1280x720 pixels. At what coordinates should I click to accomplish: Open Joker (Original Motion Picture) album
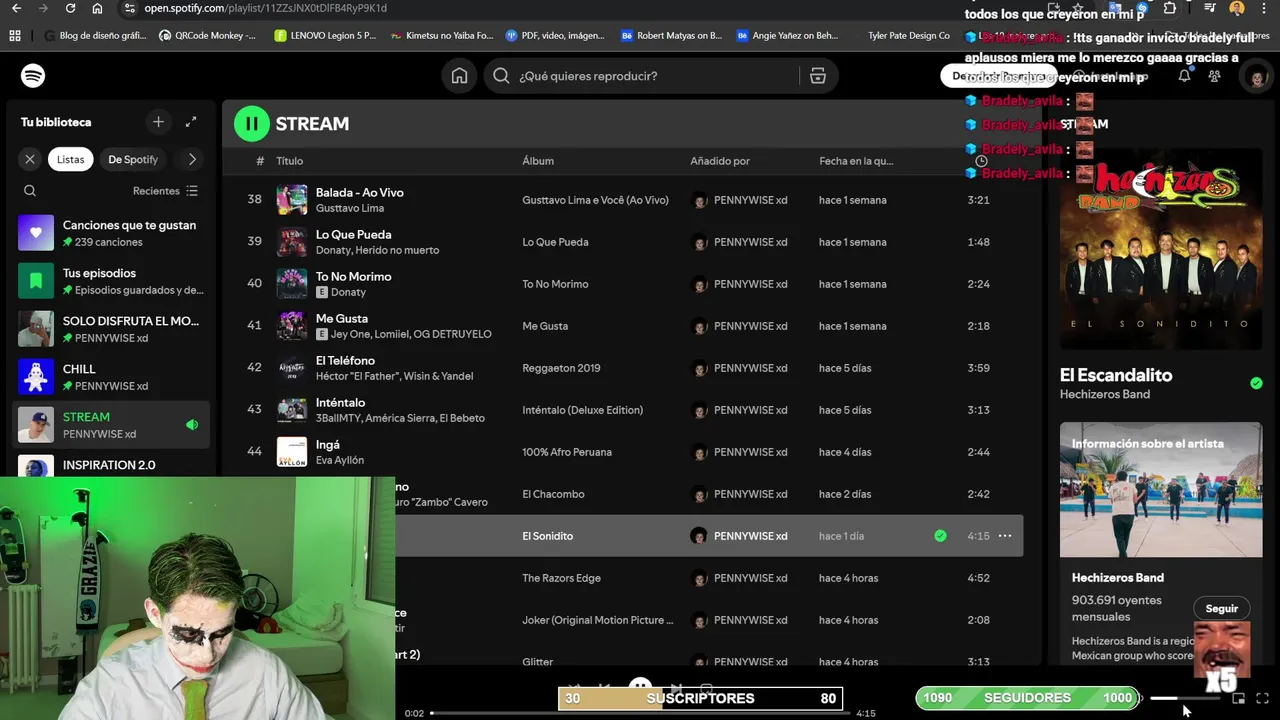point(598,620)
